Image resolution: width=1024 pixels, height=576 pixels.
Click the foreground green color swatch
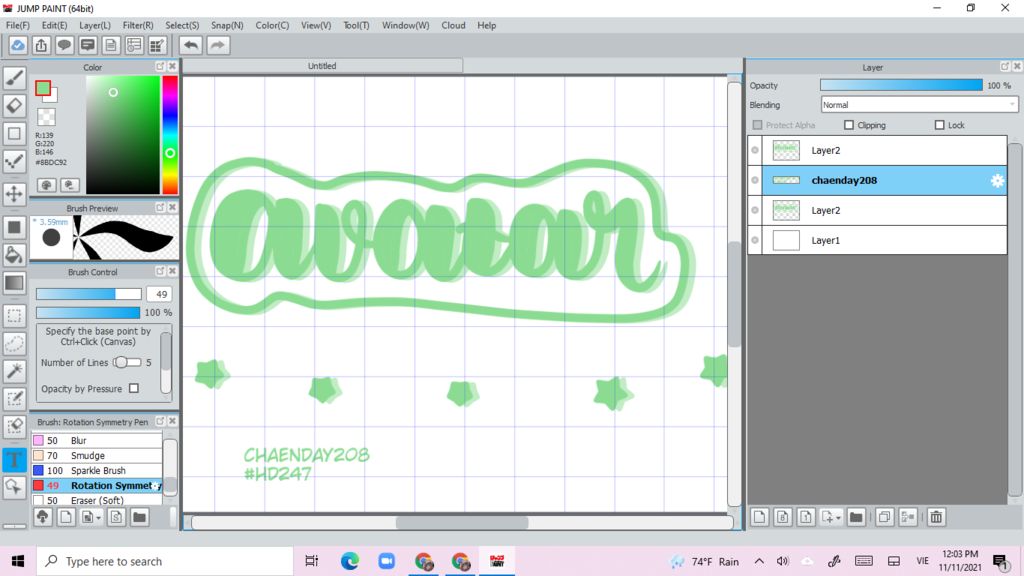43,88
